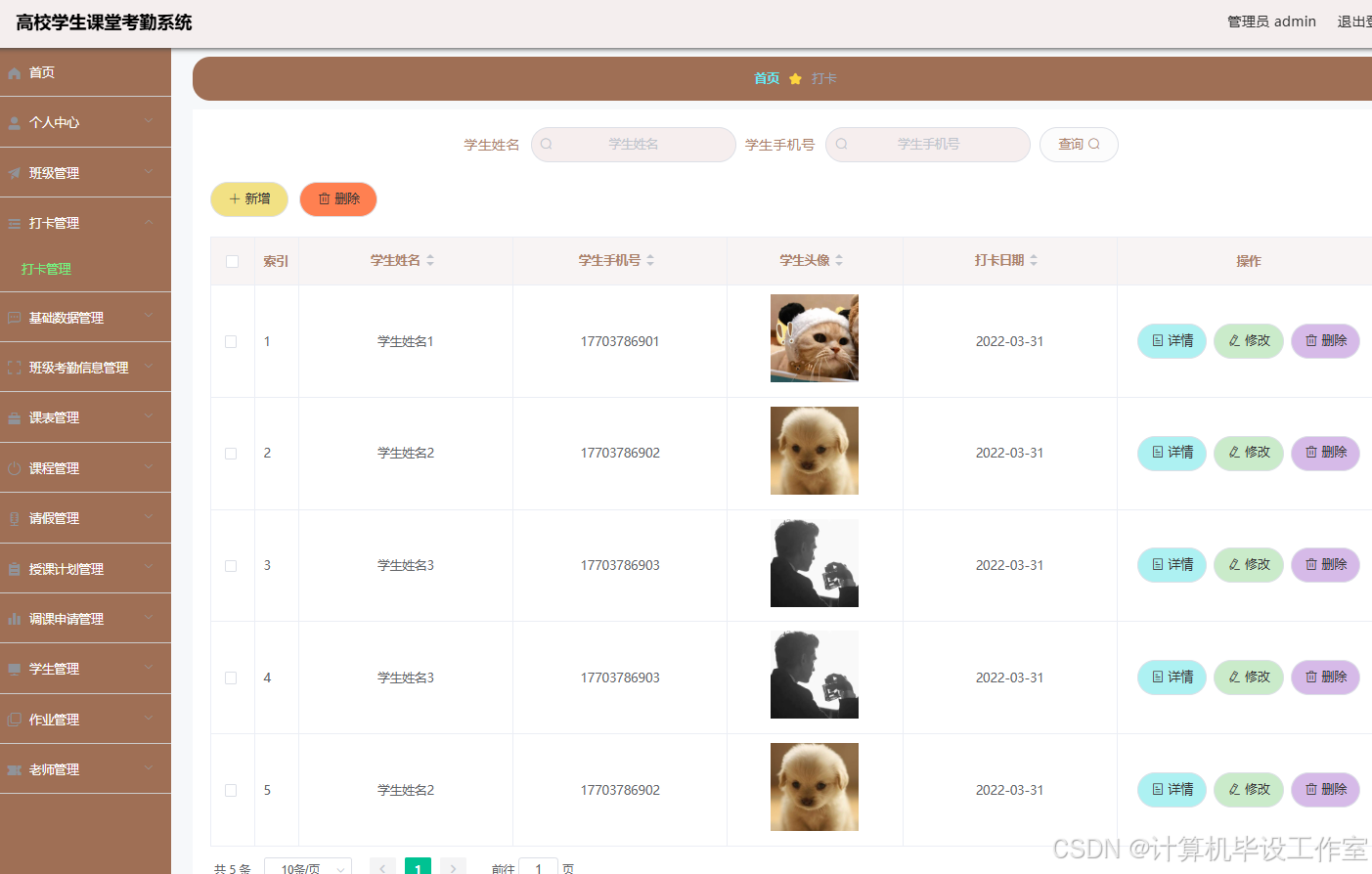
Task: Open 授课计划管理 menu item
Action: click(x=85, y=569)
